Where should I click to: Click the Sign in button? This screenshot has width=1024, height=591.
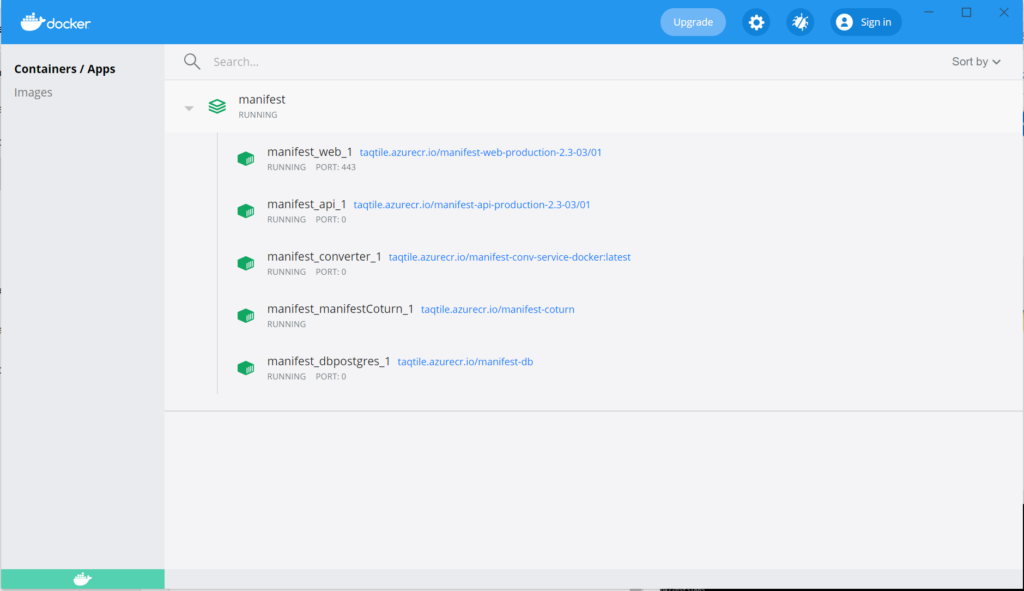[x=866, y=22]
